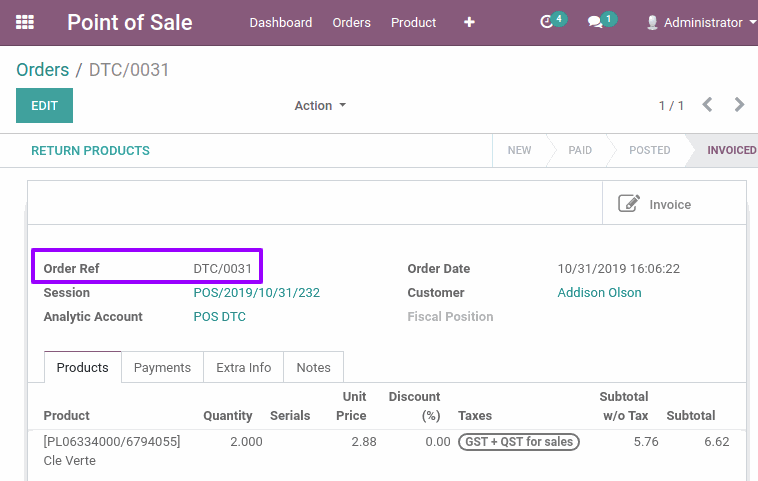Open the Administrator user dropdown
Viewport: 758px width, 481px height.
701,23
